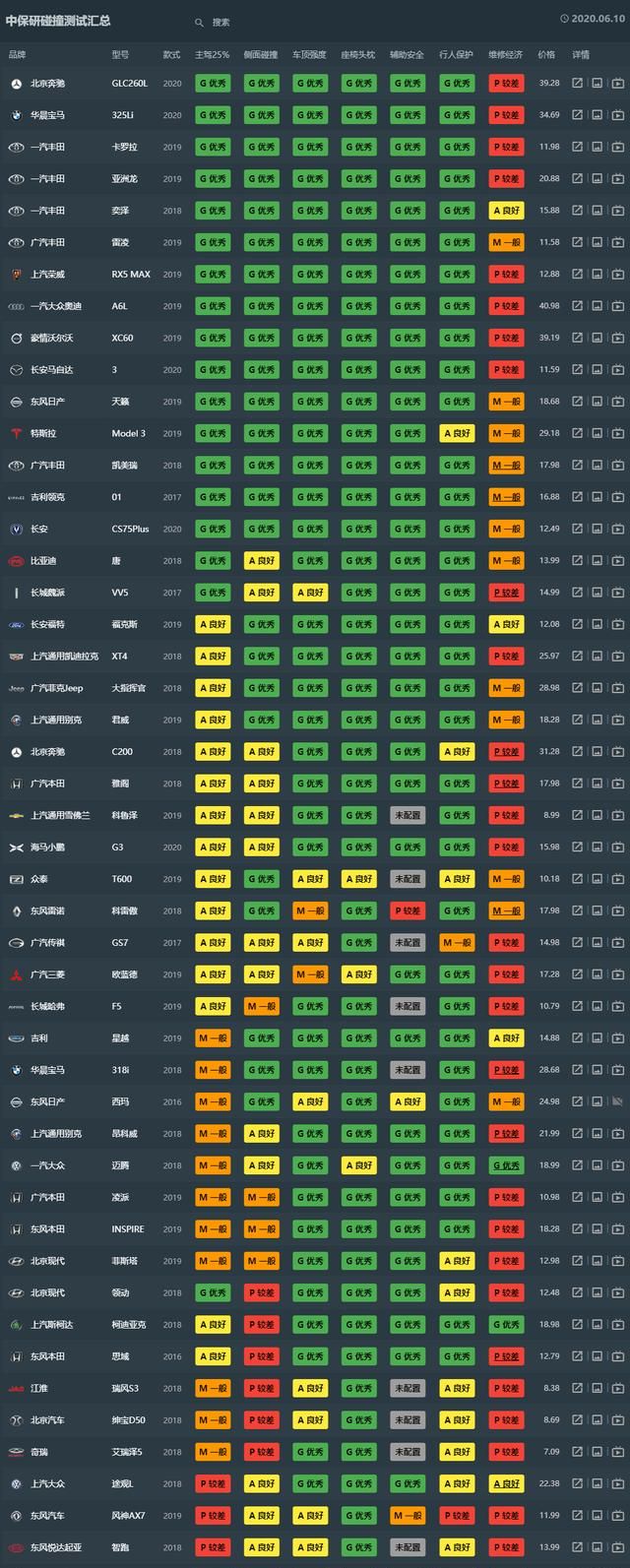630x1568 pixels.
Task: Click the clock icon beside date 2020.06.10
Action: coord(565,19)
